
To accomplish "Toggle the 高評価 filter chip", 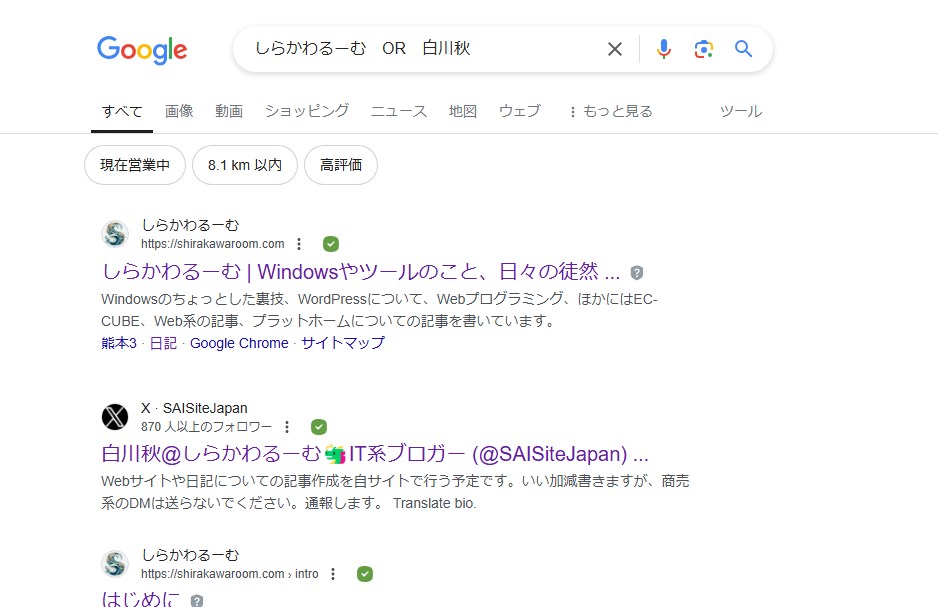I will click(341, 165).
